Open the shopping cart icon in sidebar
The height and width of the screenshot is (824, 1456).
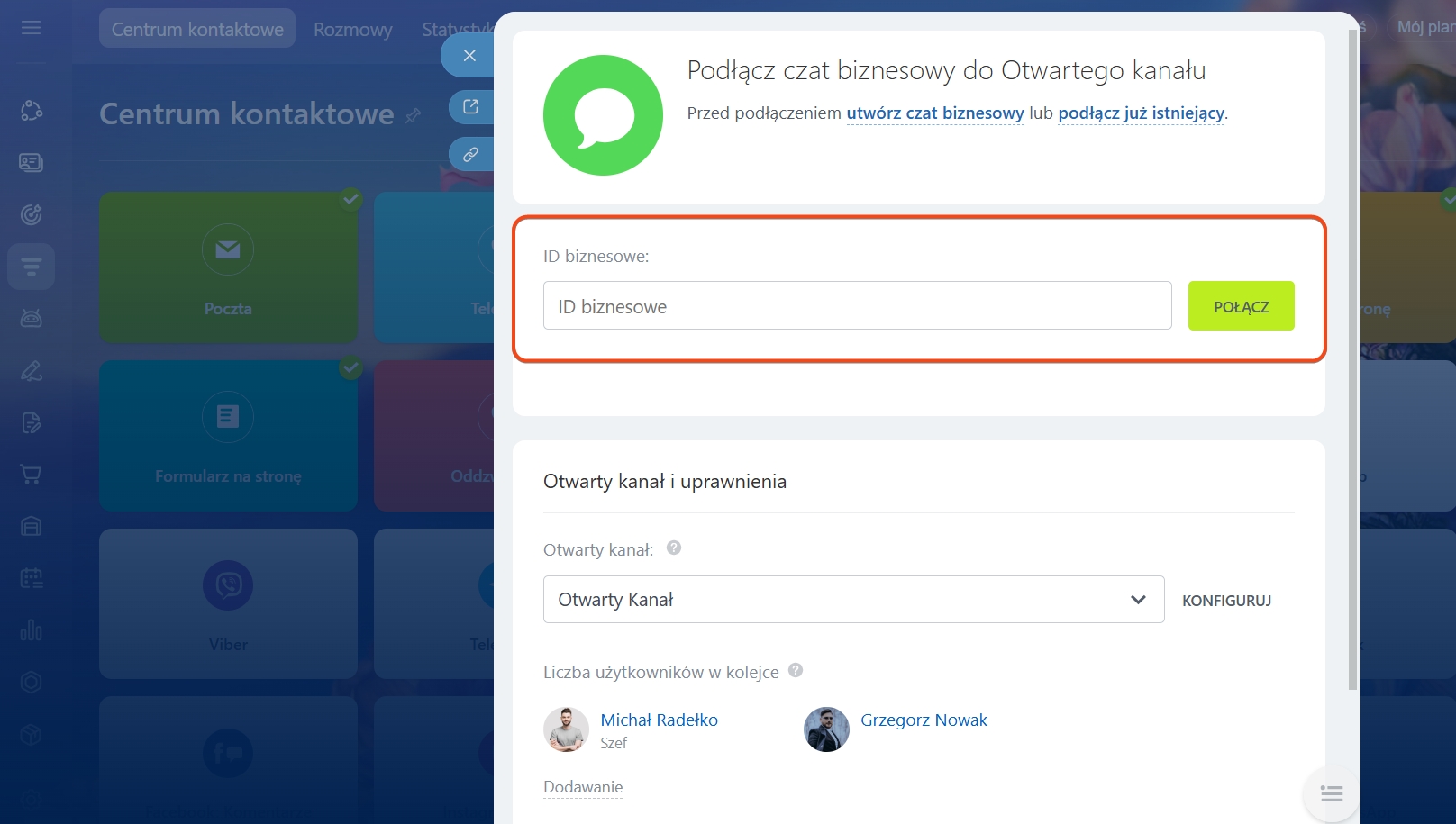coord(32,474)
